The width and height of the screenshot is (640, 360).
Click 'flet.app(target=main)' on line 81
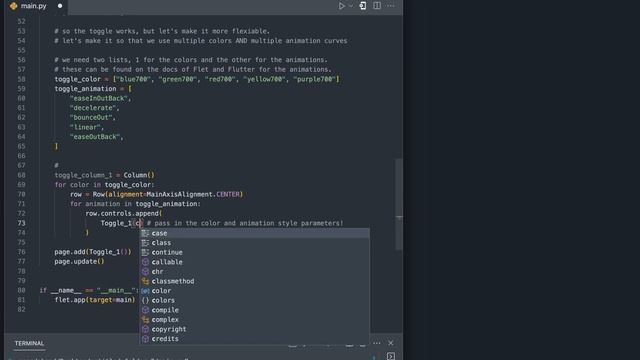click(95, 300)
